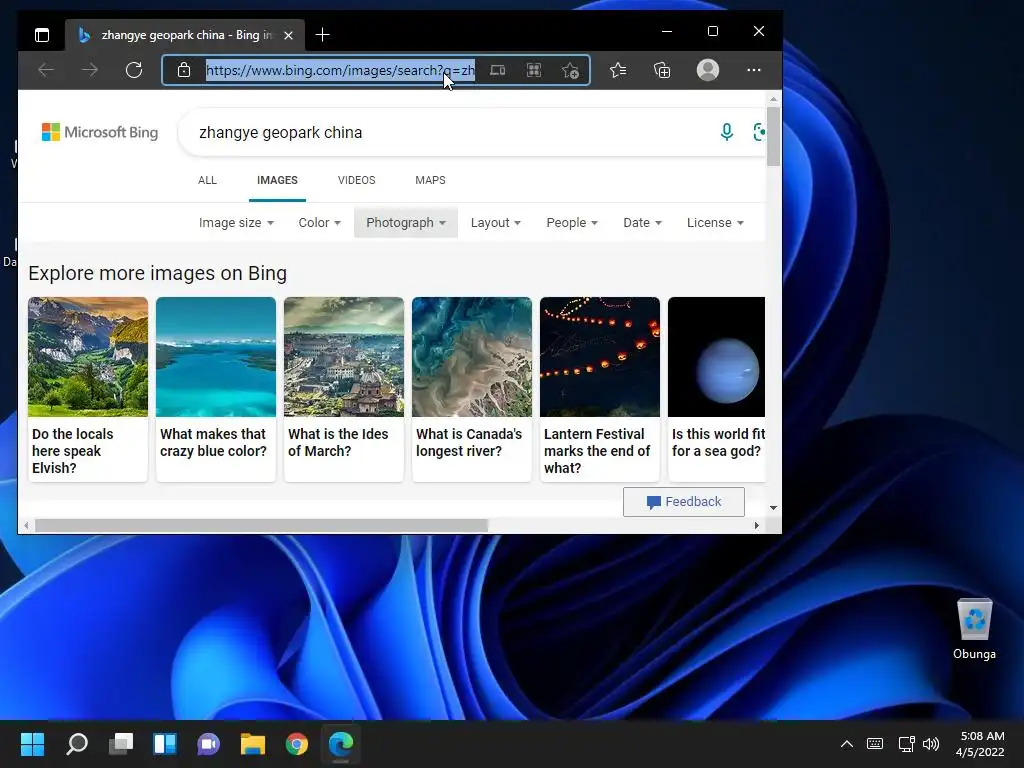1024x768 pixels.
Task: Open Edge Settings and more menu
Action: tap(754, 70)
